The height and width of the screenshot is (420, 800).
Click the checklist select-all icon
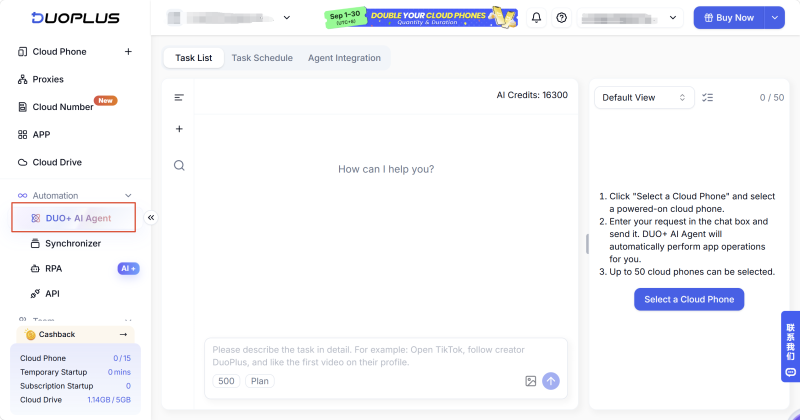click(x=708, y=97)
